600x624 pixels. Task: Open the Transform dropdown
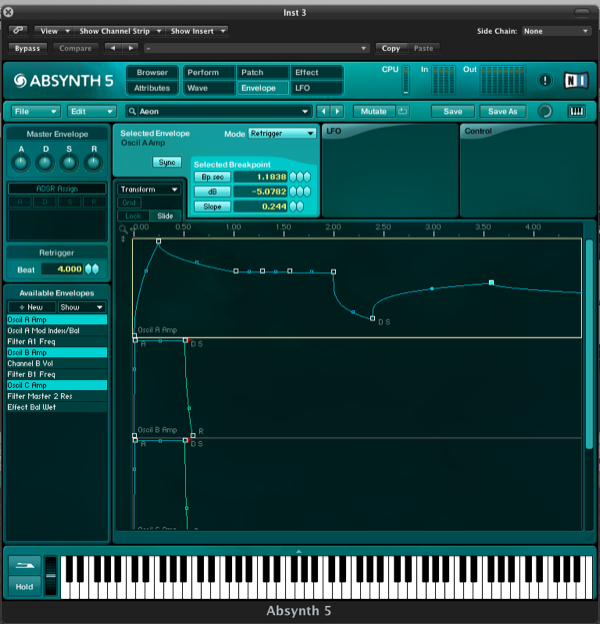pos(149,189)
